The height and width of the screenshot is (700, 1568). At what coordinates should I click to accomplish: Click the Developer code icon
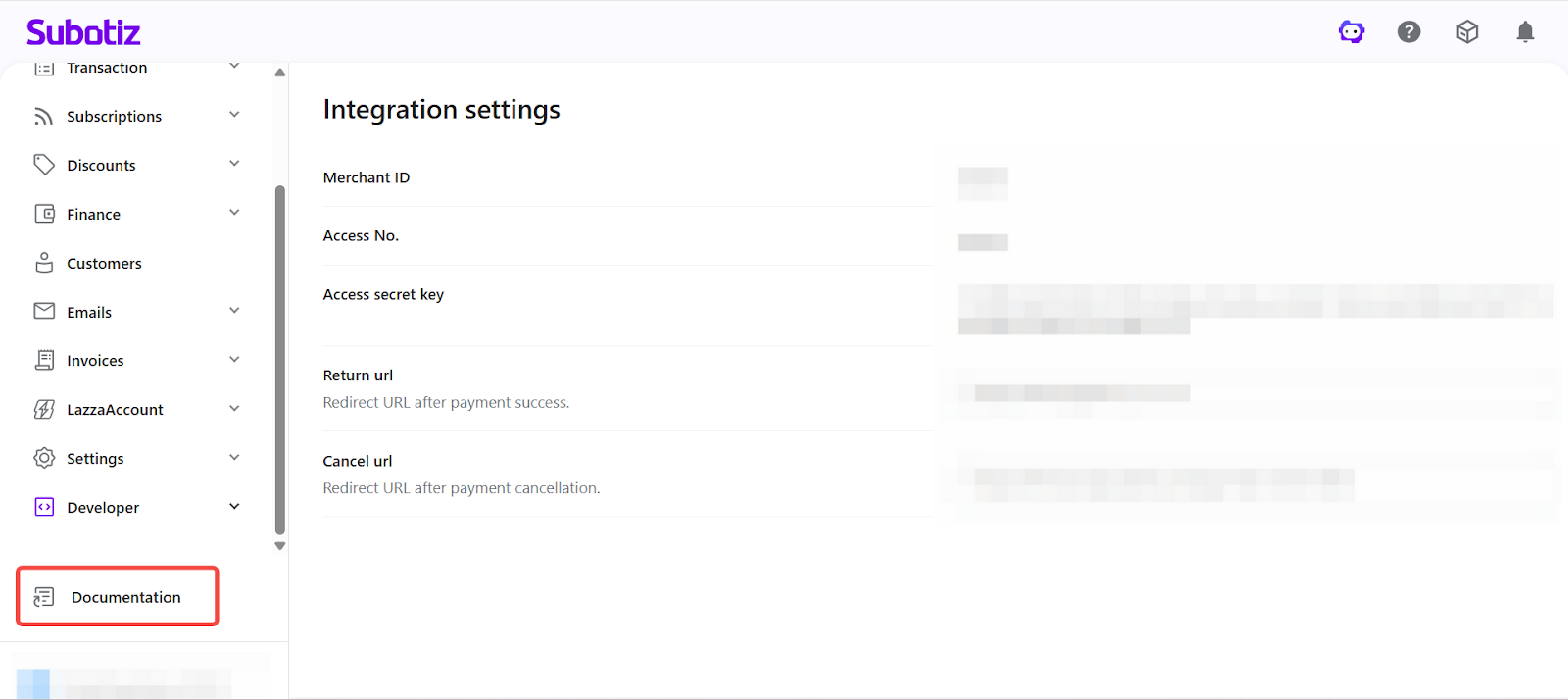(44, 507)
